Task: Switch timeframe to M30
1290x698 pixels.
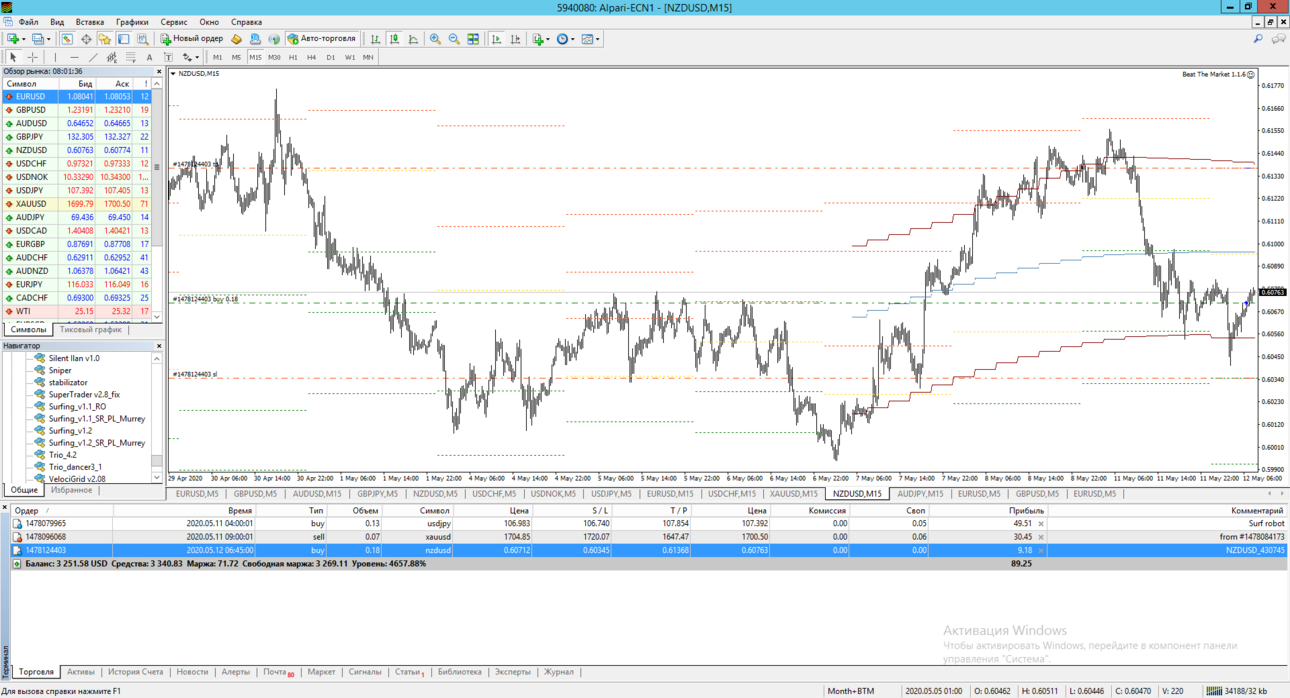Action: point(274,57)
